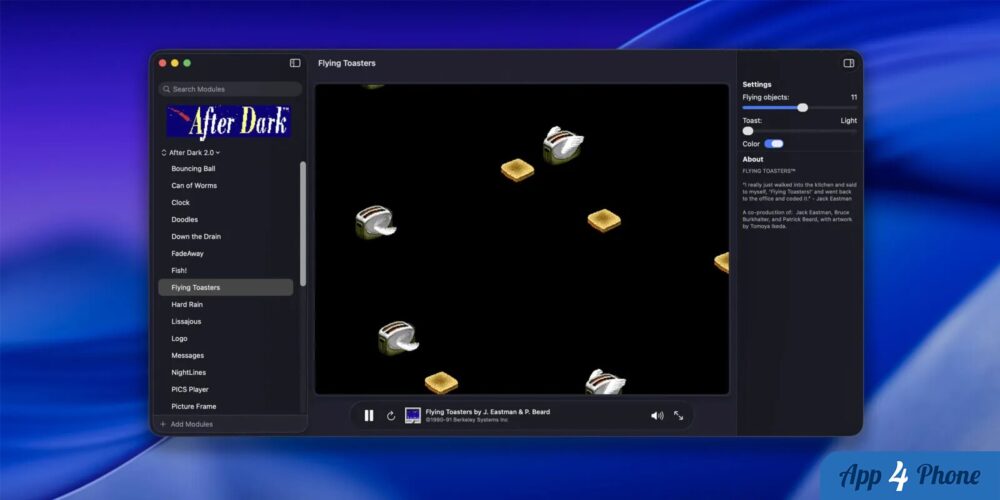This screenshot has height=500, width=1000.
Task: Click the Flying Toasters title text
Action: (347, 63)
